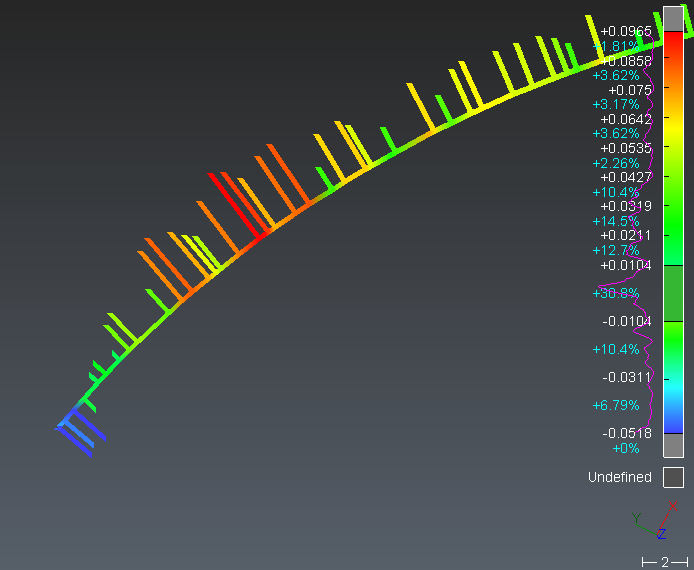Click the Undefined legend label

tap(619, 478)
